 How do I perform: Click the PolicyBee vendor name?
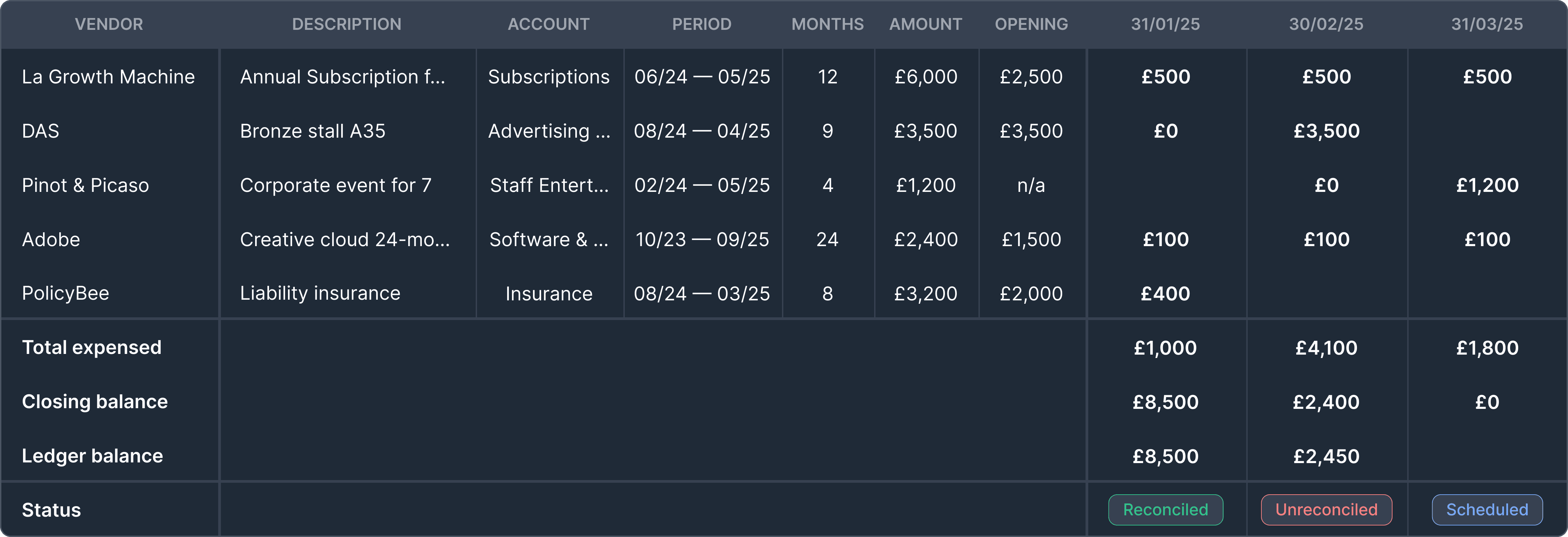pyautogui.click(x=66, y=294)
